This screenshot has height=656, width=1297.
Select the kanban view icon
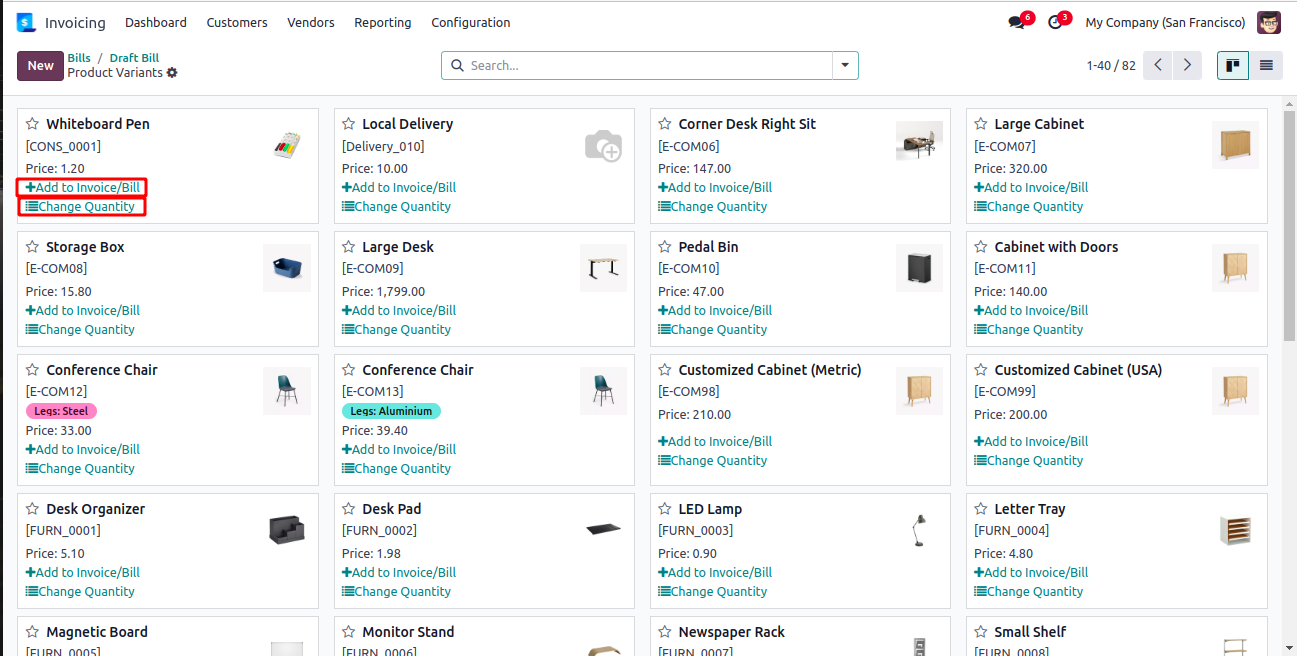[1233, 65]
